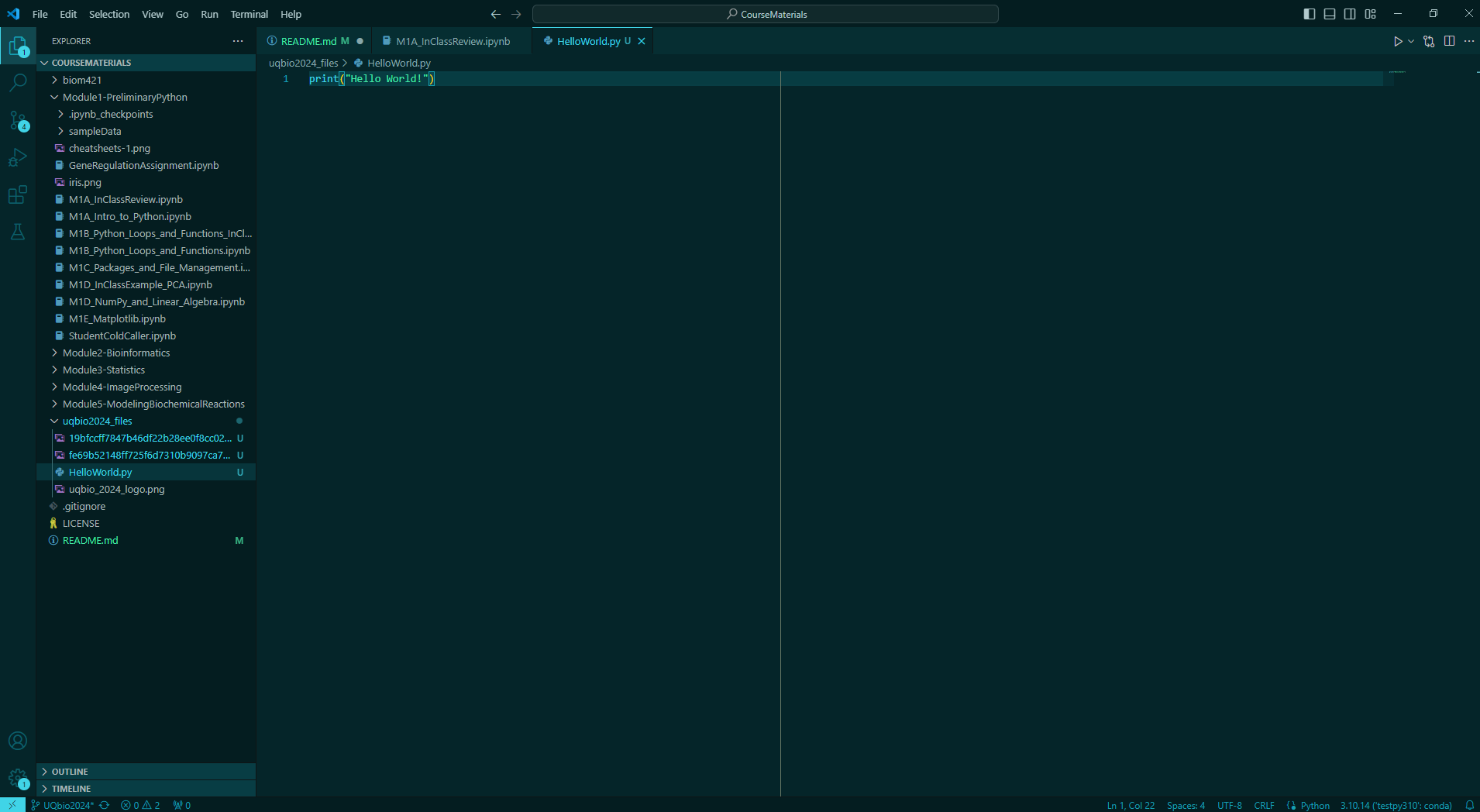This screenshot has height=812, width=1480.
Task: Click the Run Python File play button
Action: (1398, 41)
